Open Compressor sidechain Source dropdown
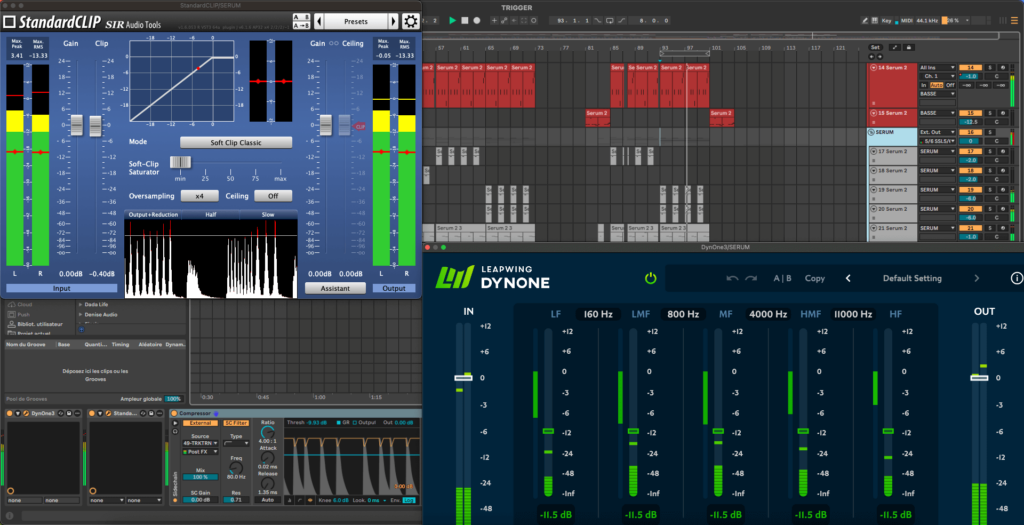The width and height of the screenshot is (1024, 525). [200, 443]
